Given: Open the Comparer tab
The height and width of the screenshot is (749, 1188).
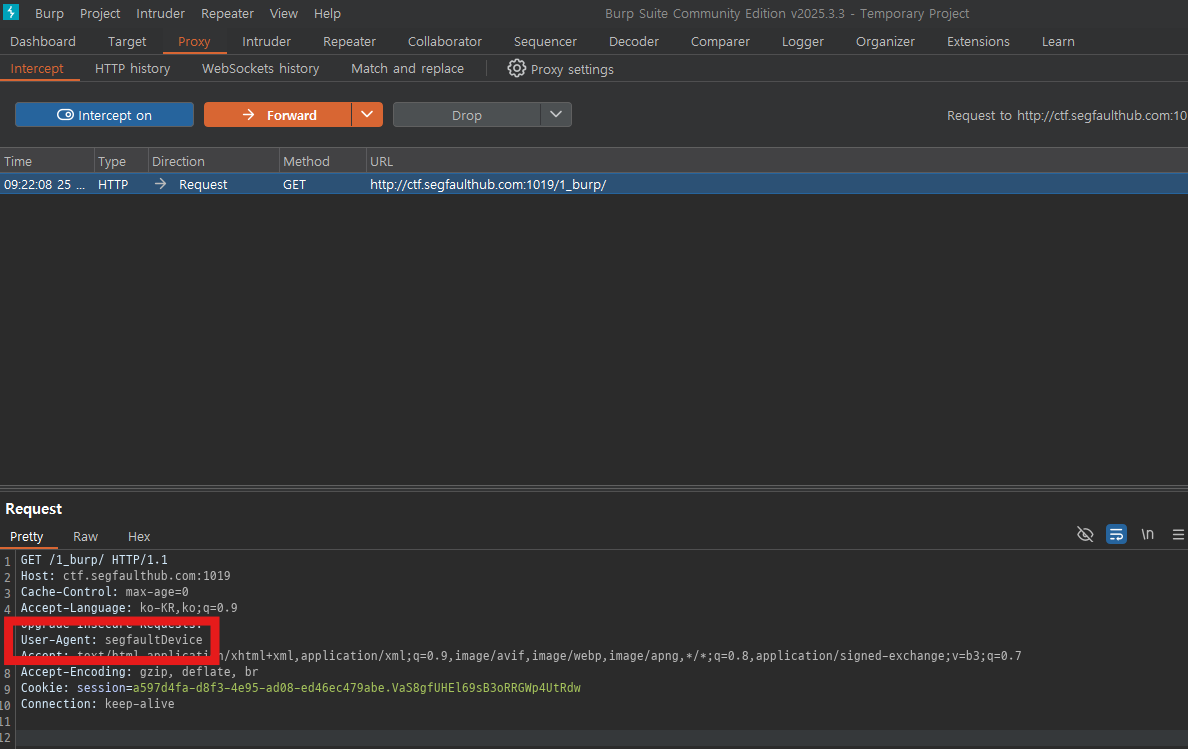Looking at the screenshot, I should (x=721, y=42).
